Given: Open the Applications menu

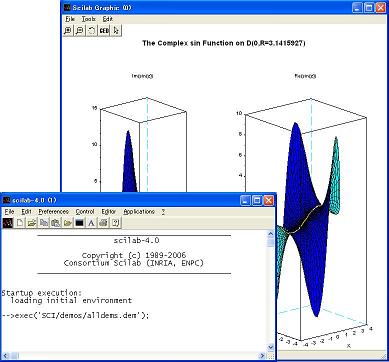Looking at the screenshot, I should click(x=139, y=212).
